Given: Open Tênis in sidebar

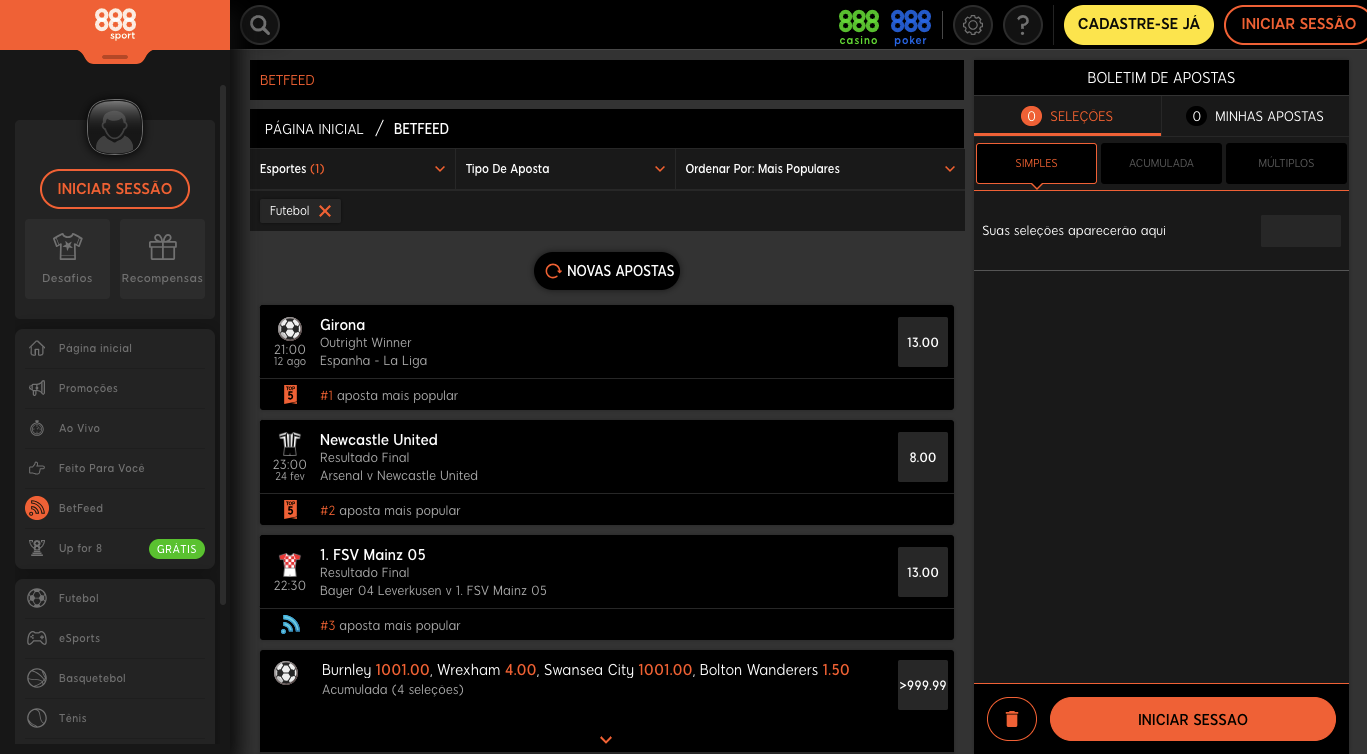Looking at the screenshot, I should [115, 718].
